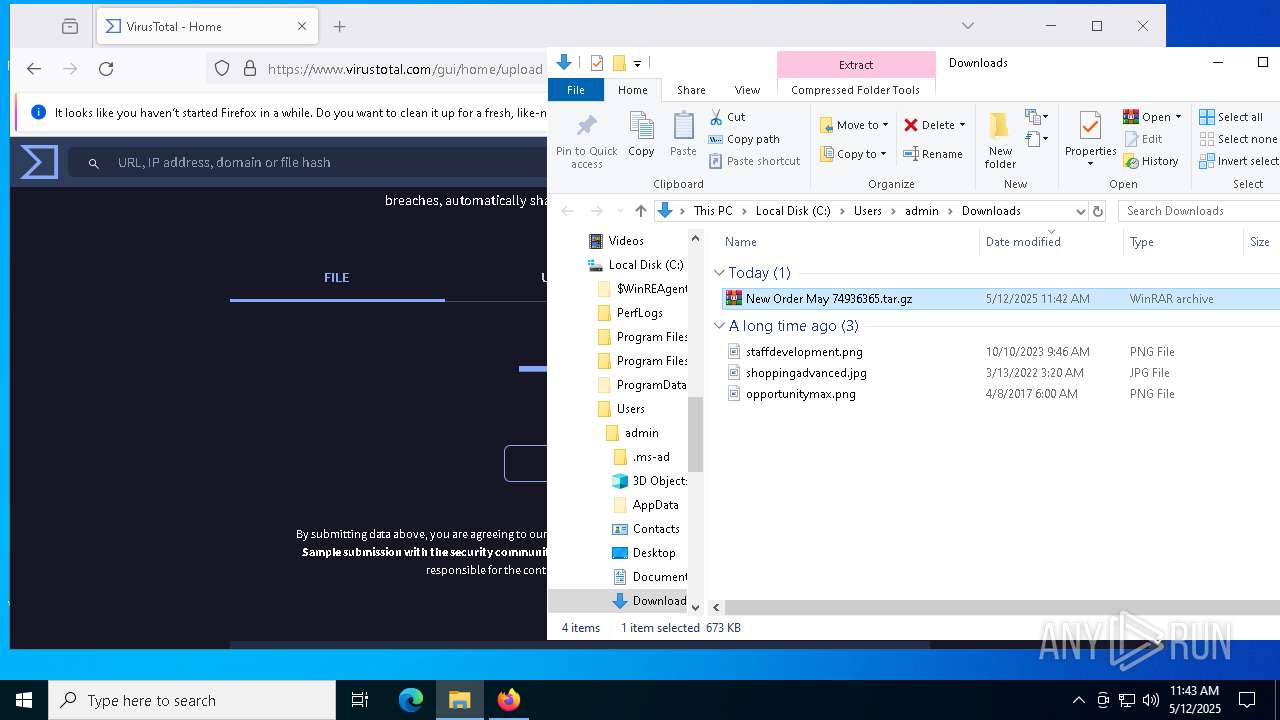Collapse the Today (1) group
This screenshot has width=1280, height=720.
tap(719, 273)
